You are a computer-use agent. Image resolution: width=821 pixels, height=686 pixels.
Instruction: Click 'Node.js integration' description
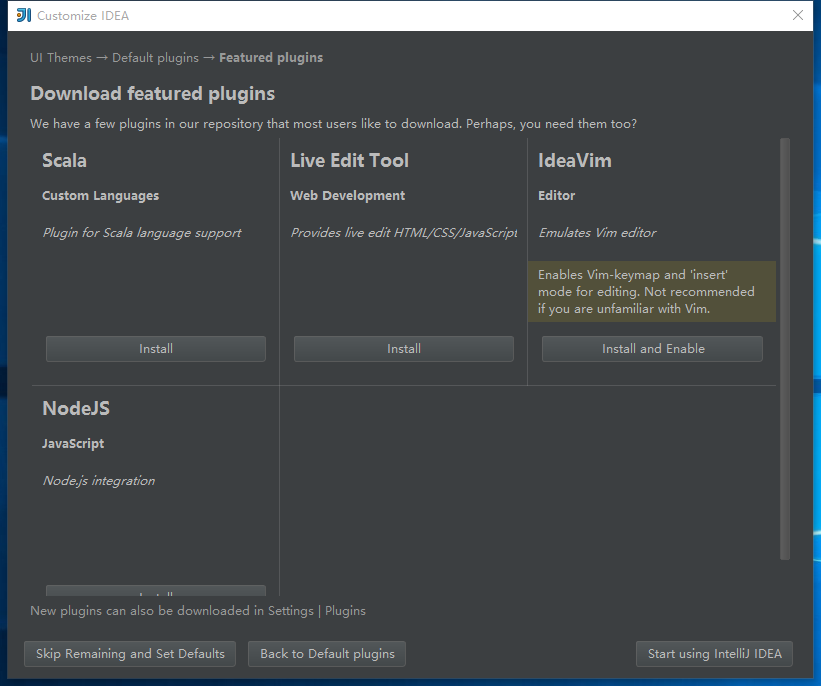pyautogui.click(x=99, y=481)
